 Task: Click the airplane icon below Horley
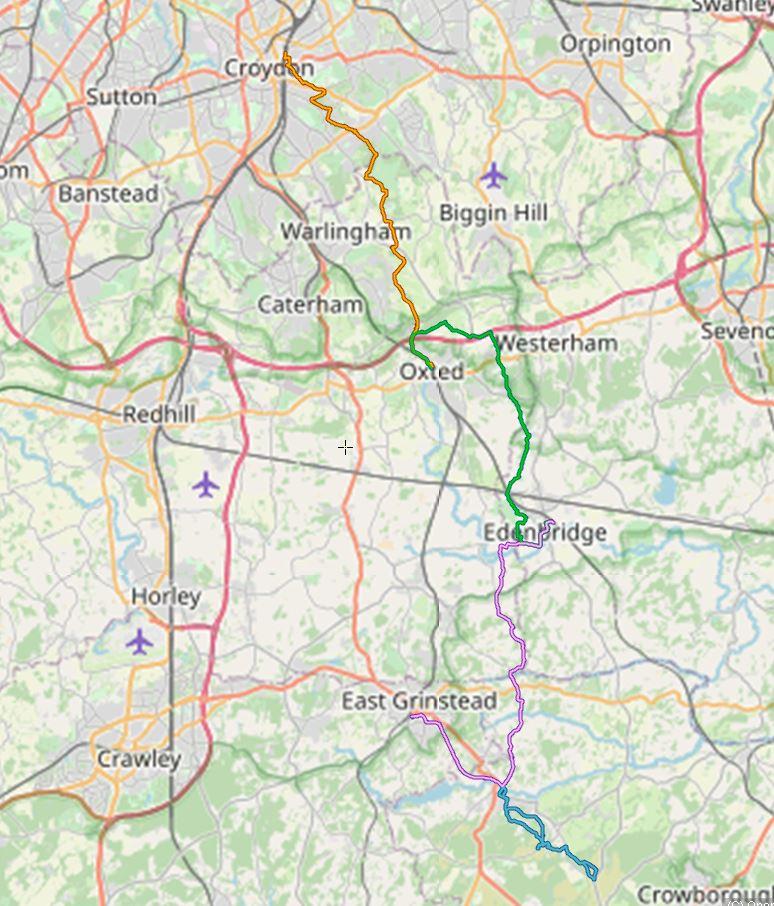(x=139, y=641)
